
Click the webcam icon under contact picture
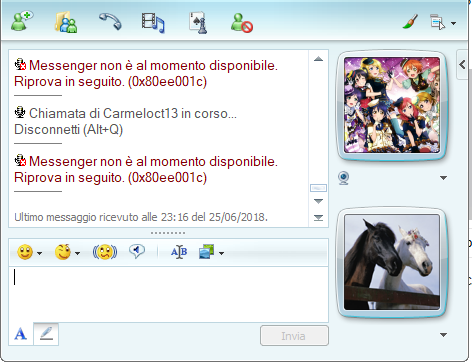(344, 178)
